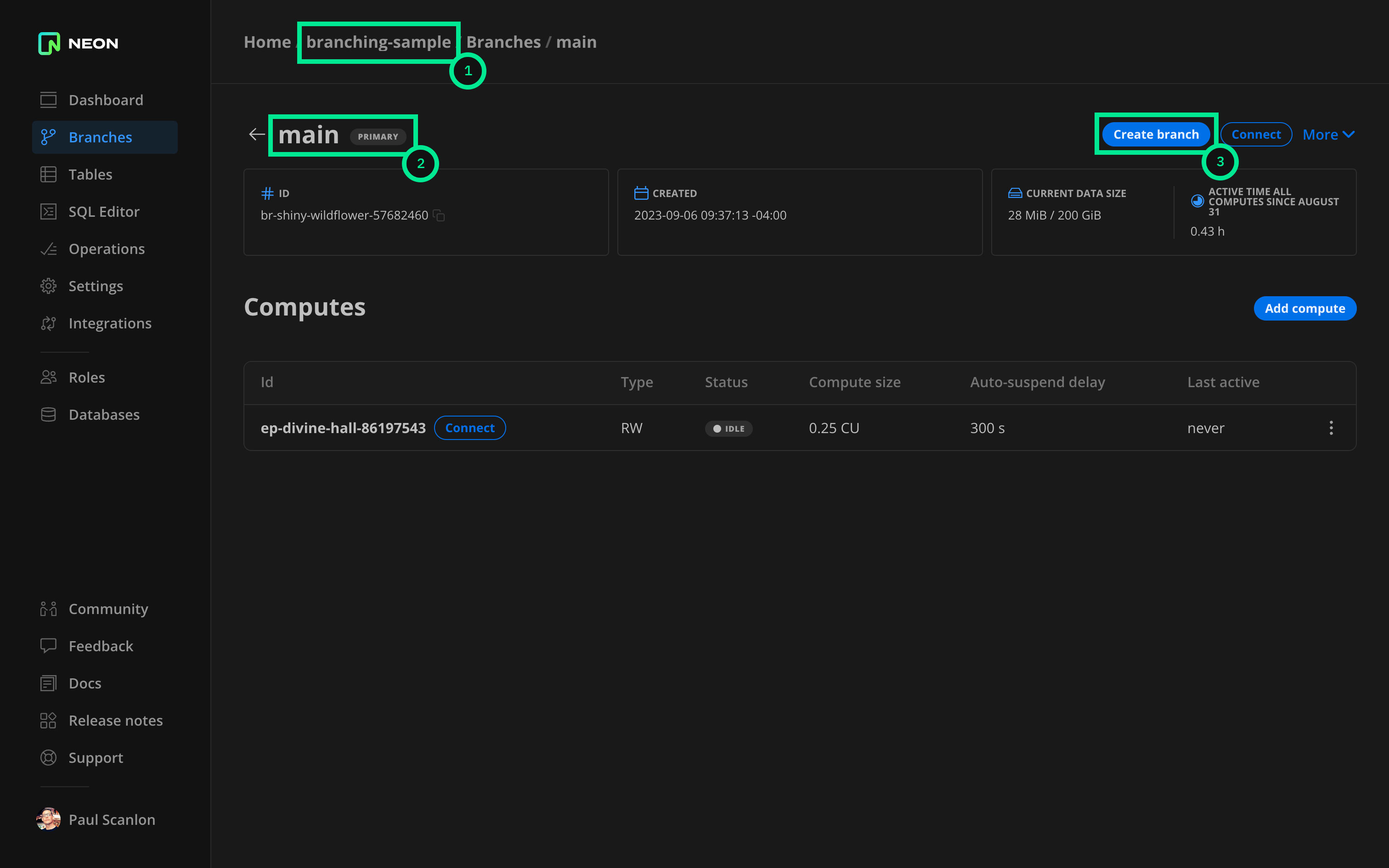
Task: Click the Add compute button
Action: [1304, 308]
